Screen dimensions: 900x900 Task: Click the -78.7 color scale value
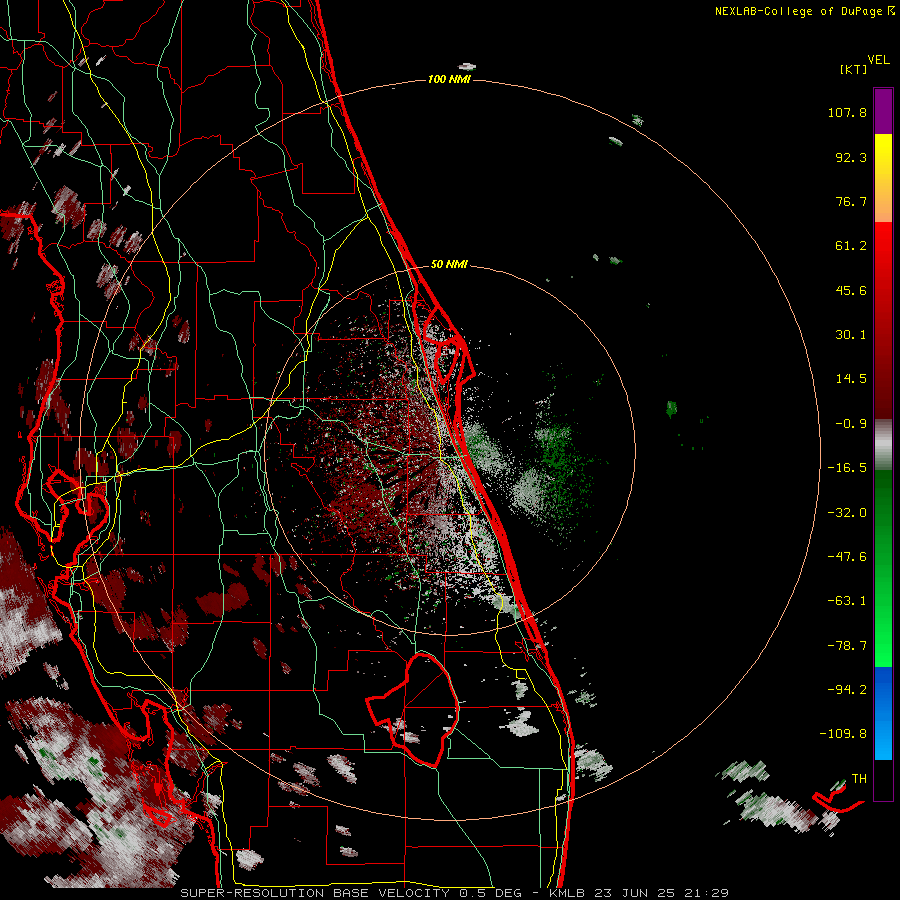847,646
